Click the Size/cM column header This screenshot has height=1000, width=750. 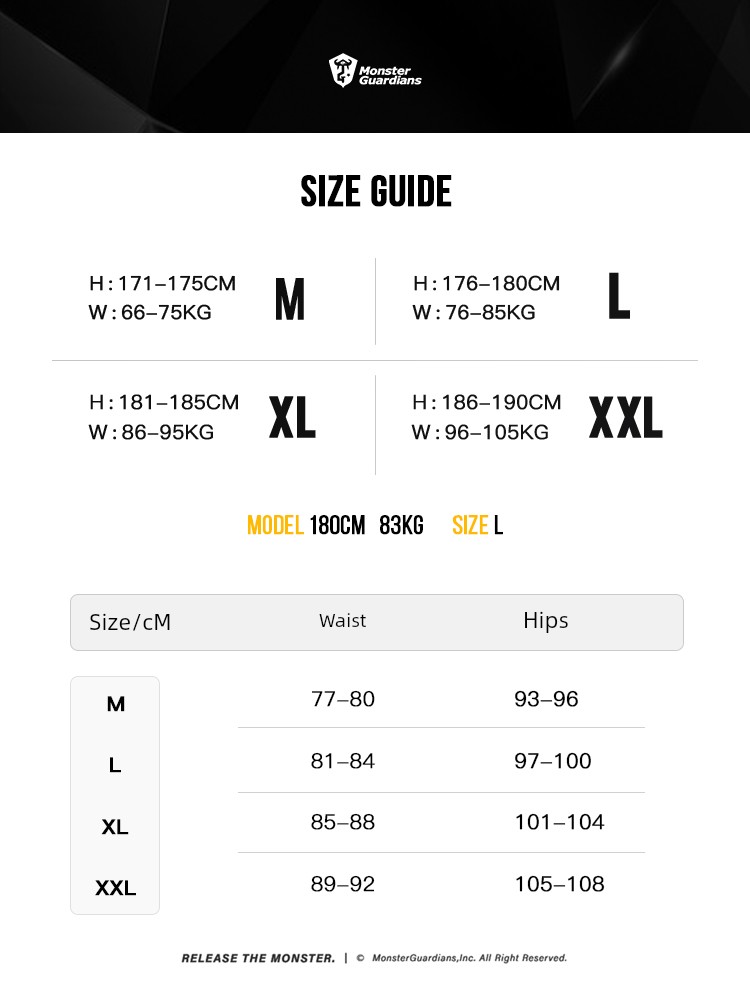pyautogui.click(x=130, y=622)
